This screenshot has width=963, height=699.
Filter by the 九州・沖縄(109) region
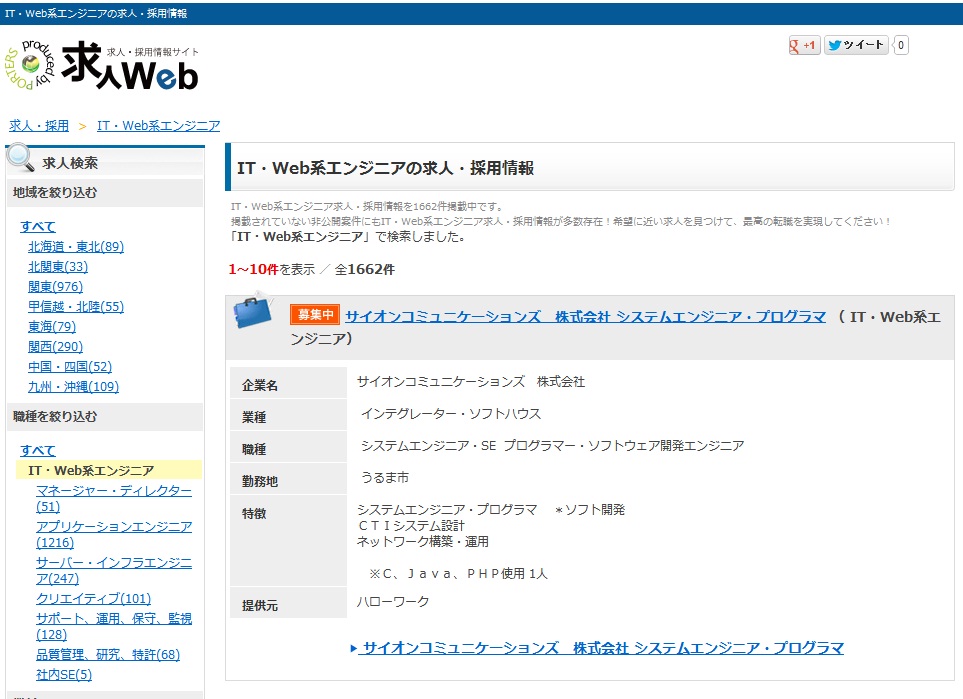[73, 386]
